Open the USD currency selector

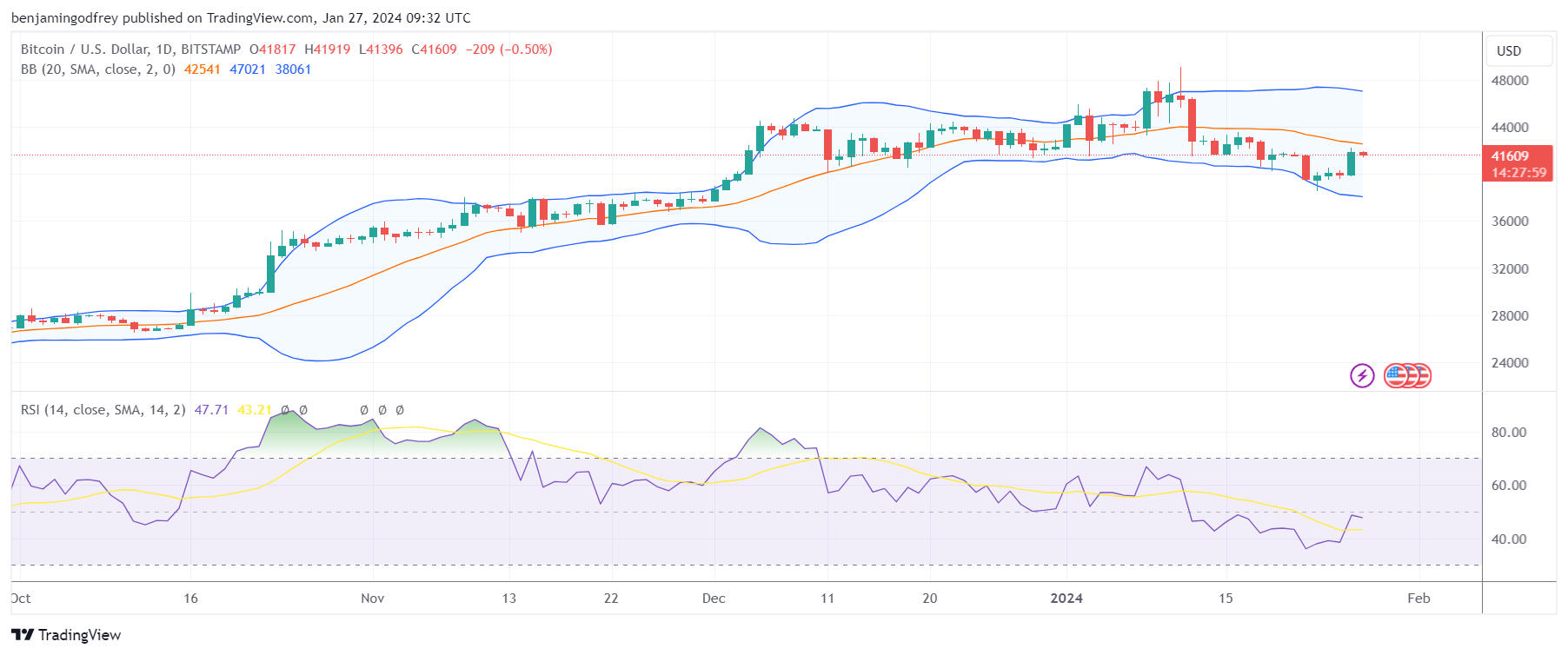(1518, 50)
